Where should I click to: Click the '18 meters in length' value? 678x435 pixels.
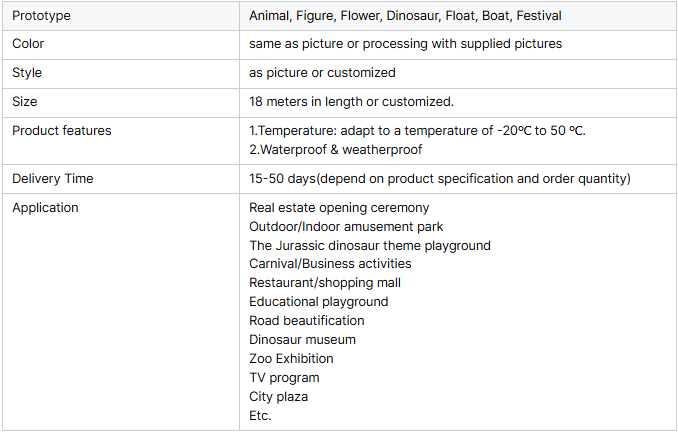click(351, 102)
